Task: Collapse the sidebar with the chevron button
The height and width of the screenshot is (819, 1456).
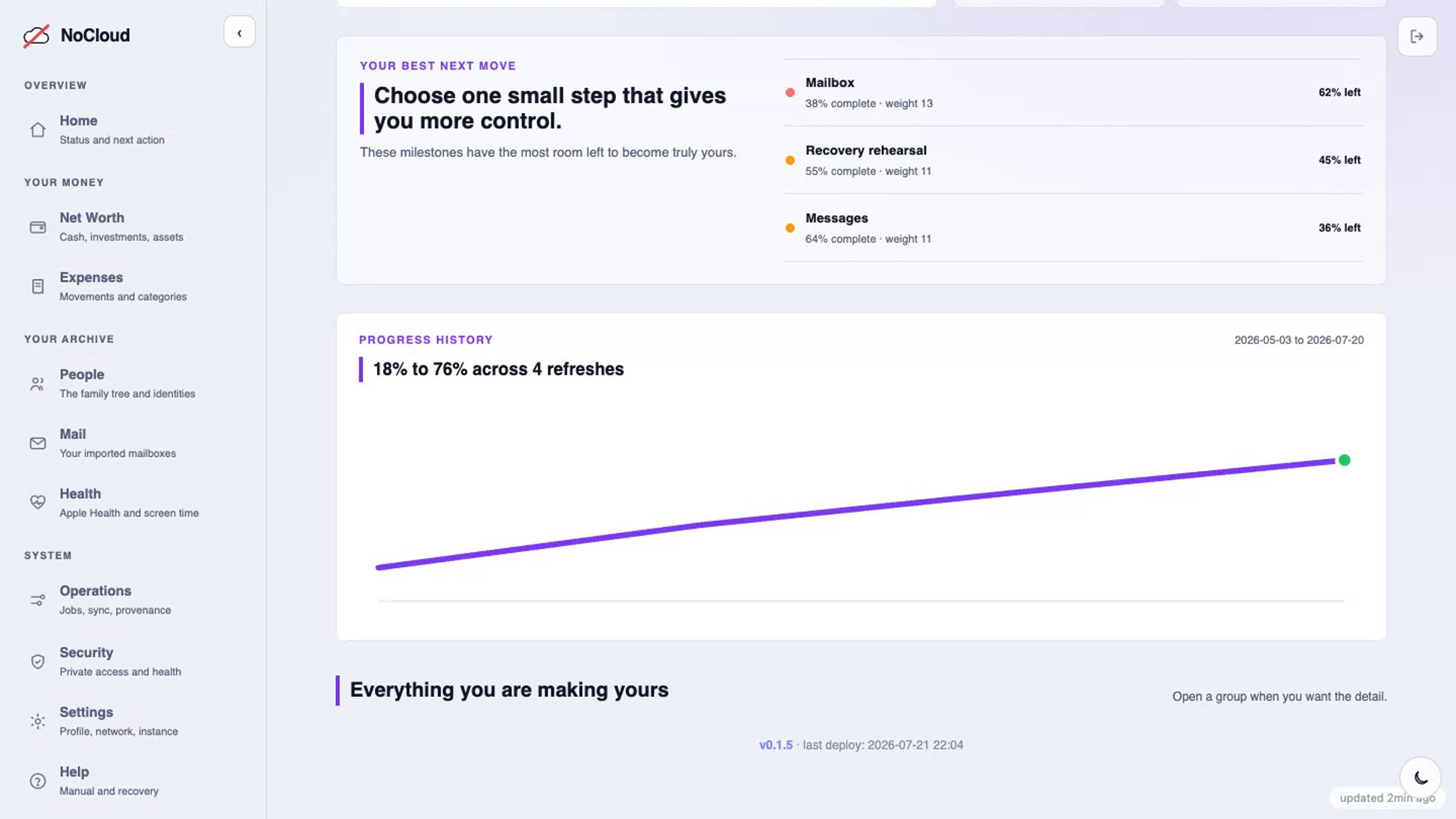Action: [240, 33]
